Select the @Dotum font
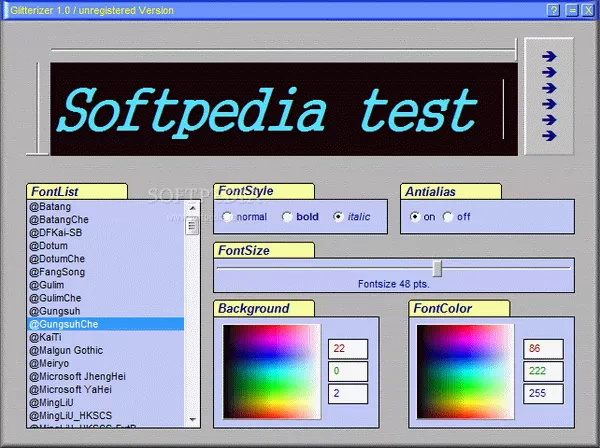 106,246
